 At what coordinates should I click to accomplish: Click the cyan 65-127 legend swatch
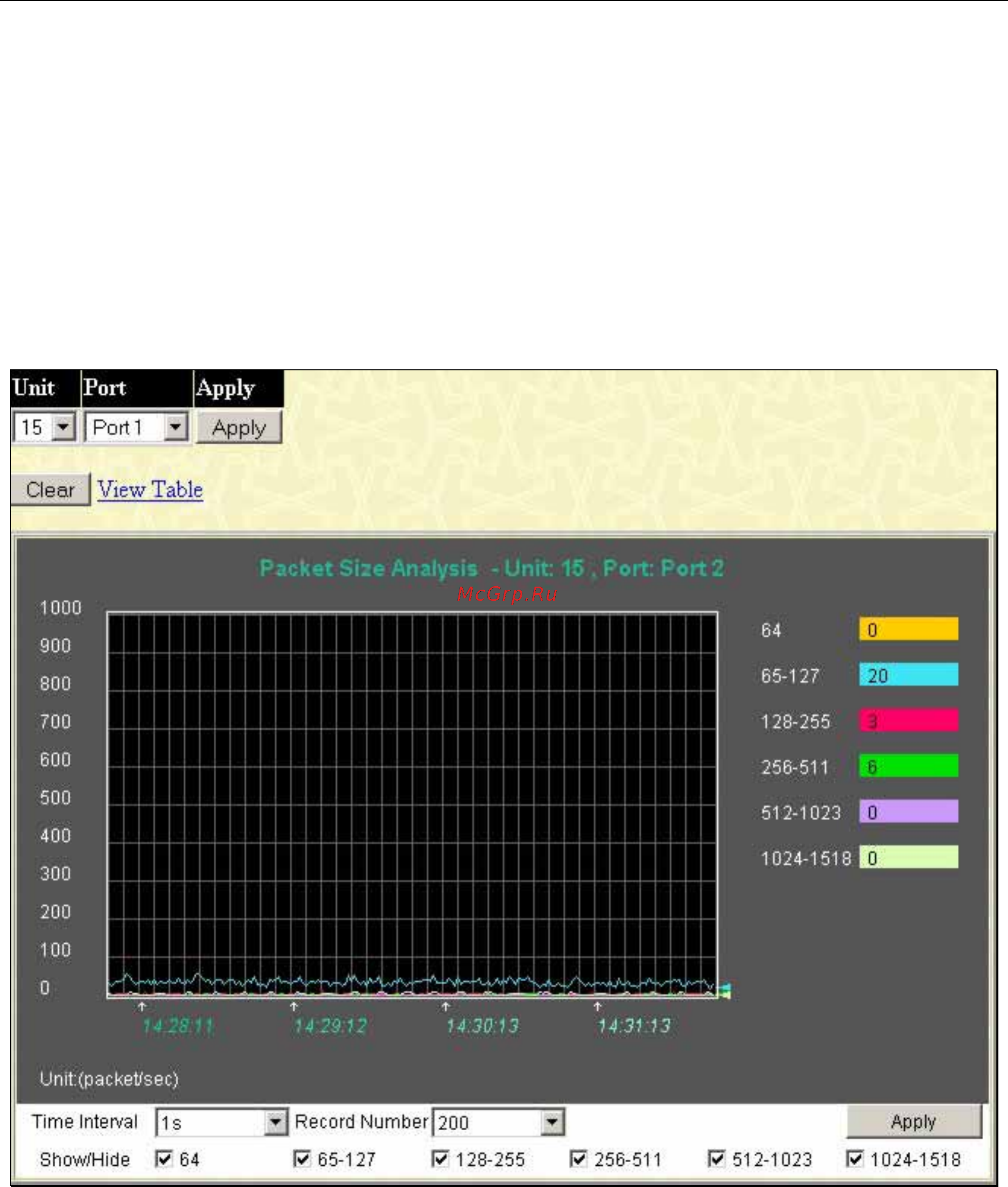tap(909, 674)
